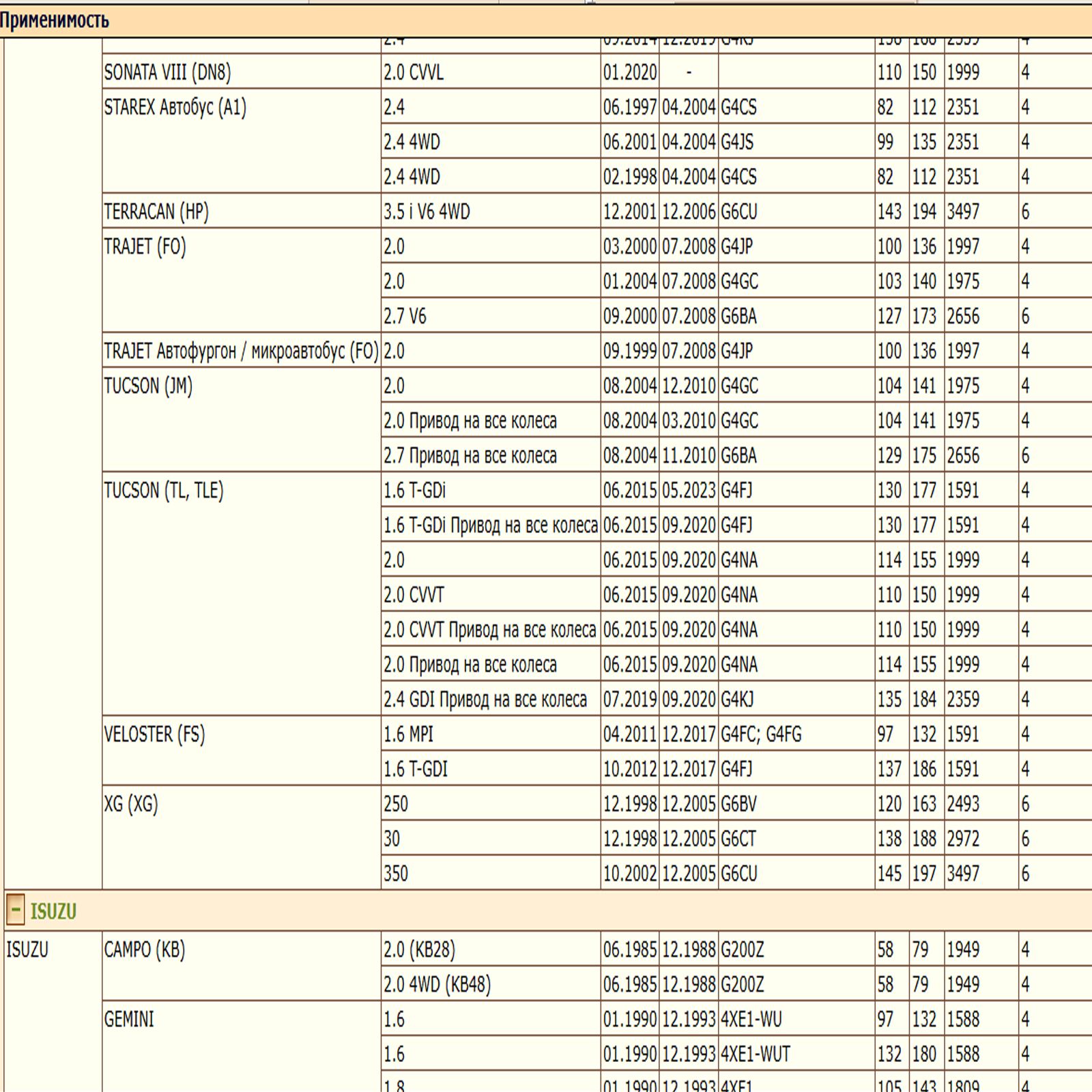Select the XG (XG) model cell
The height and width of the screenshot is (1092, 1092).
tap(131, 804)
